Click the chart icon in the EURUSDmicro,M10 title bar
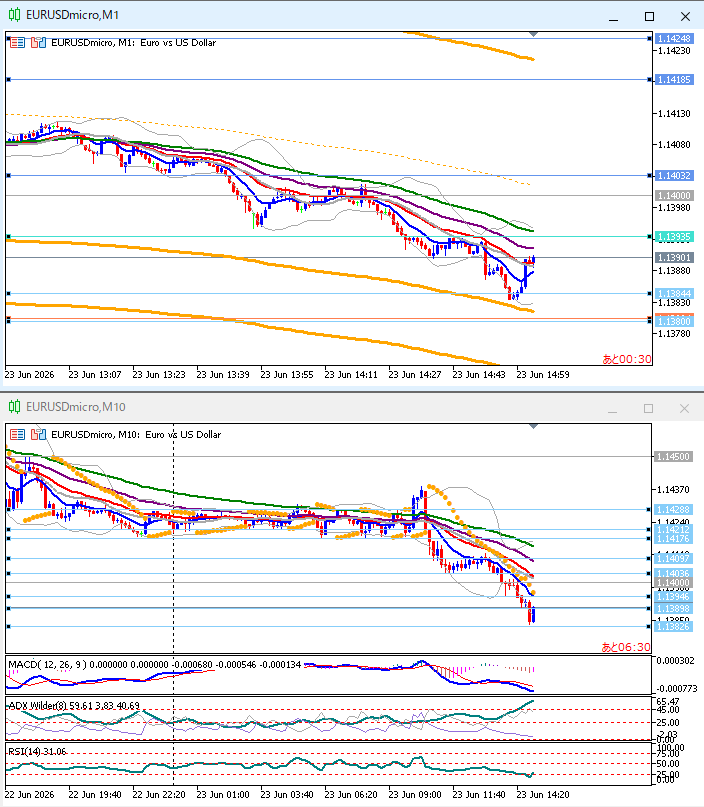Screen dimensions: 704x807 pos(14,407)
